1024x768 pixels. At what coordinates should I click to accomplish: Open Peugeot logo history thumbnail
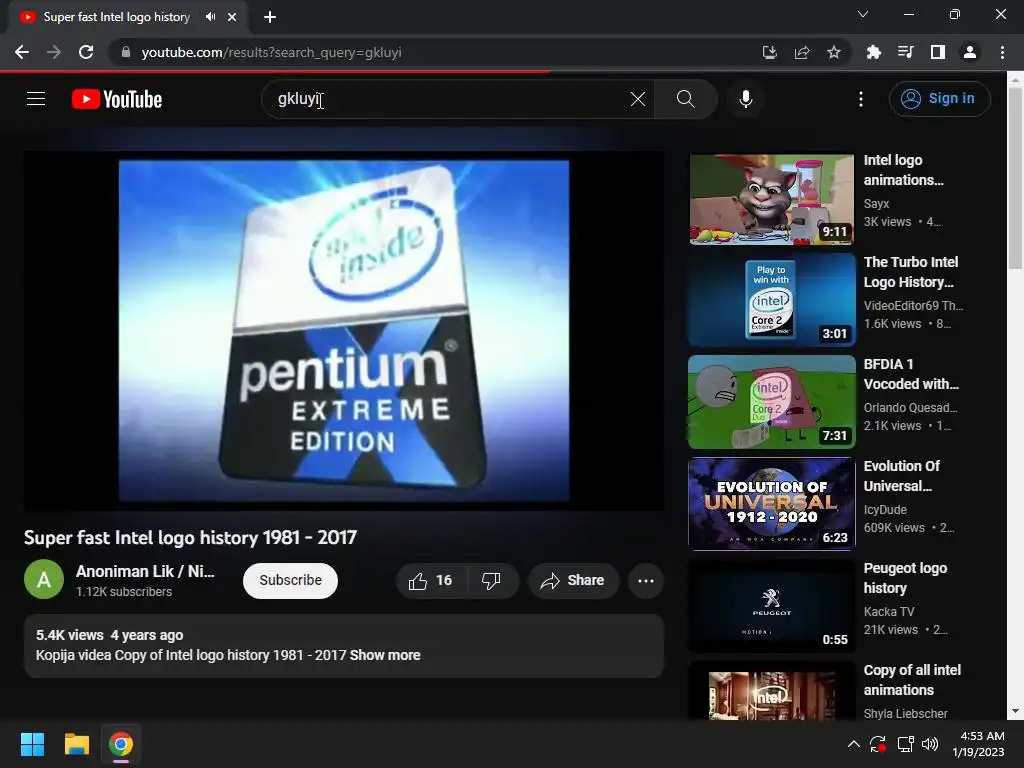[x=771, y=606]
